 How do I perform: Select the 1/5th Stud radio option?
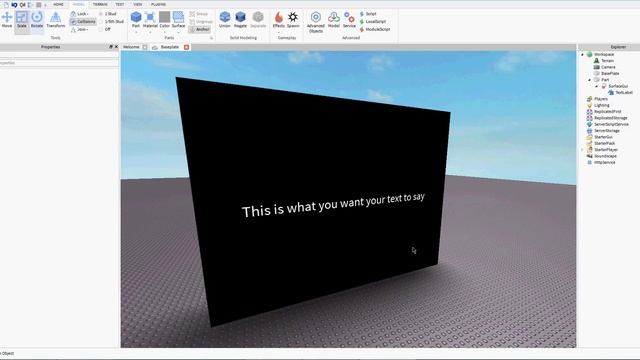pyautogui.click(x=111, y=22)
